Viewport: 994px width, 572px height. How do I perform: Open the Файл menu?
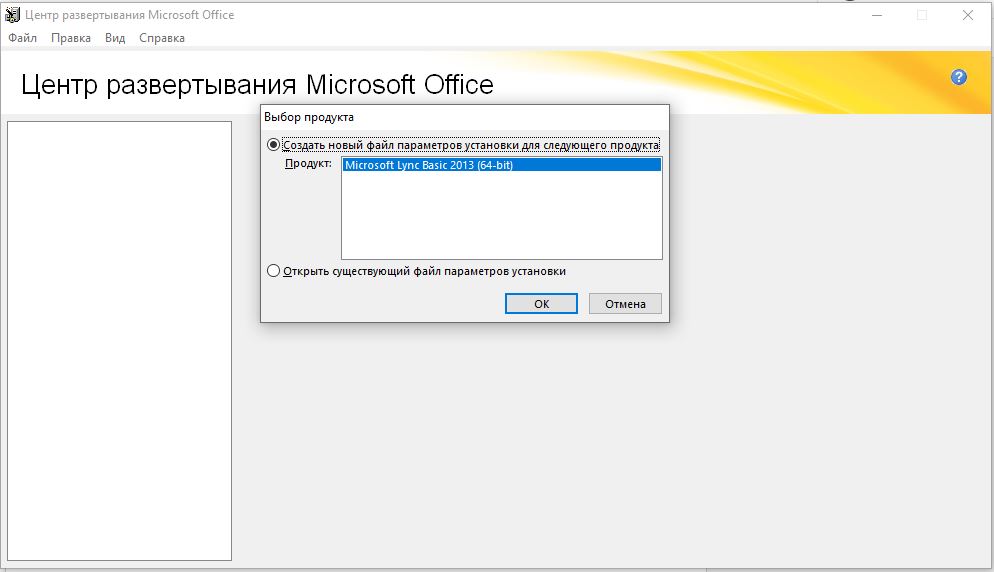(22, 38)
